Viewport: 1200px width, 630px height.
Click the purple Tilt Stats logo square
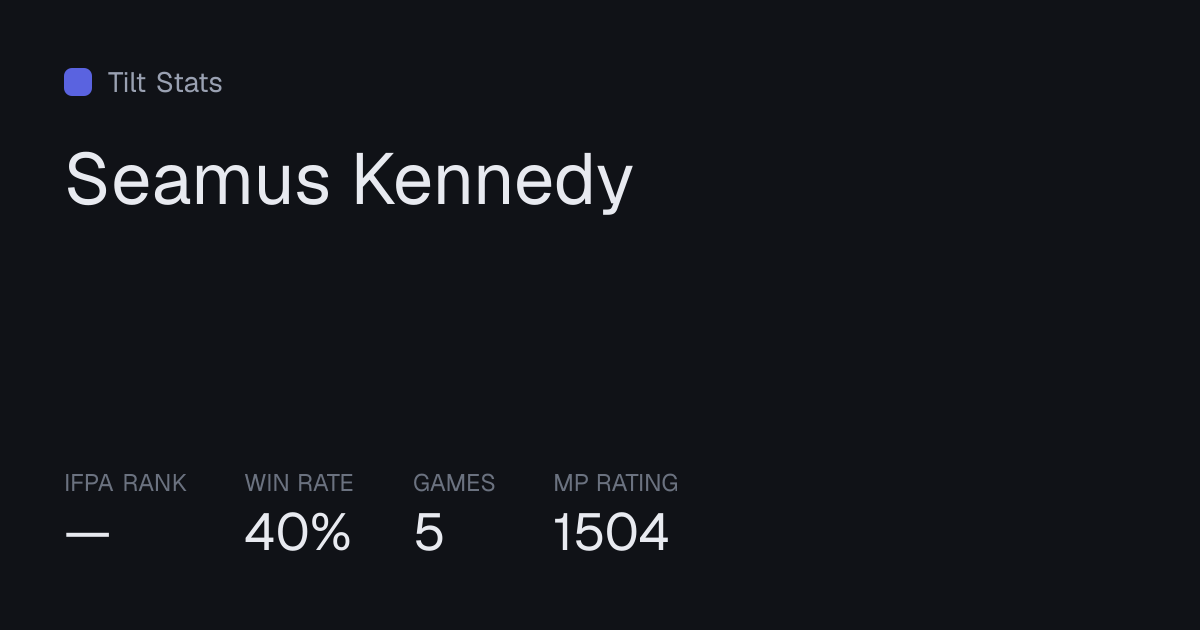tap(78, 82)
